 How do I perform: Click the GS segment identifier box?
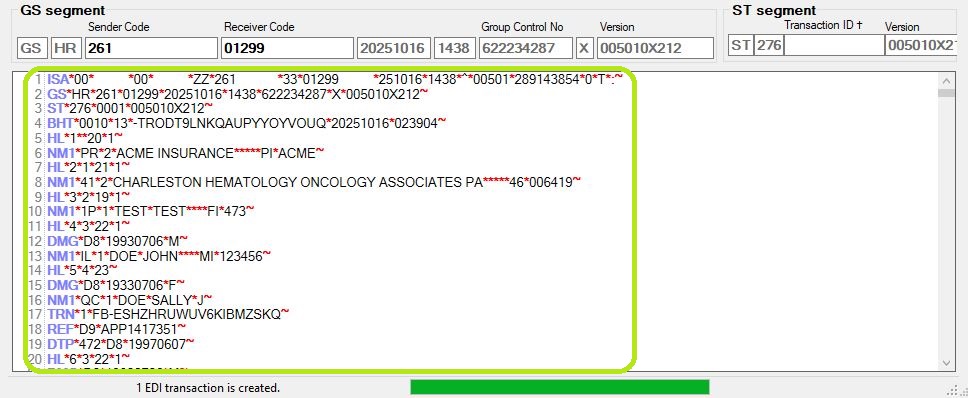pyautogui.click(x=33, y=48)
